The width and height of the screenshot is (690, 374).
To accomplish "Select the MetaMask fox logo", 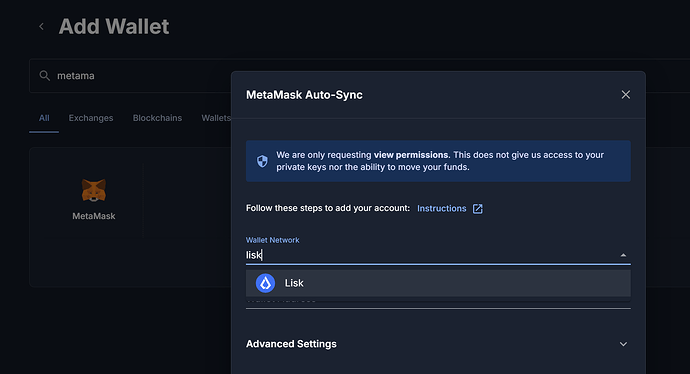I will click(94, 190).
